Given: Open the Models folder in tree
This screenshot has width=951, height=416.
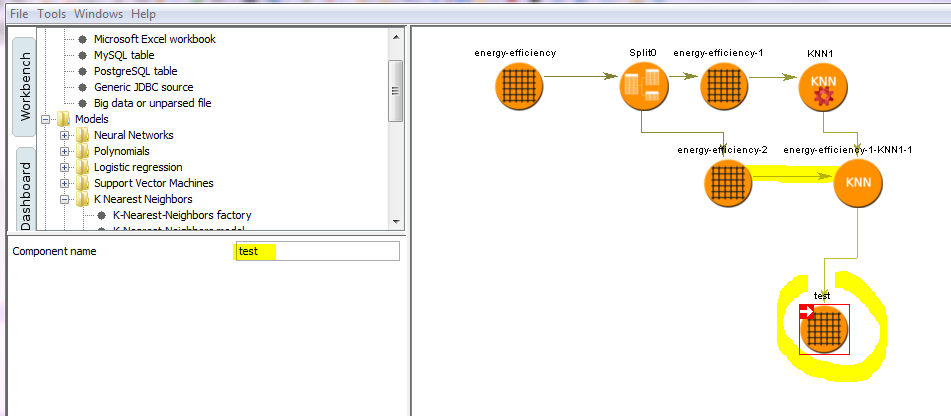Looking at the screenshot, I should [x=91, y=119].
